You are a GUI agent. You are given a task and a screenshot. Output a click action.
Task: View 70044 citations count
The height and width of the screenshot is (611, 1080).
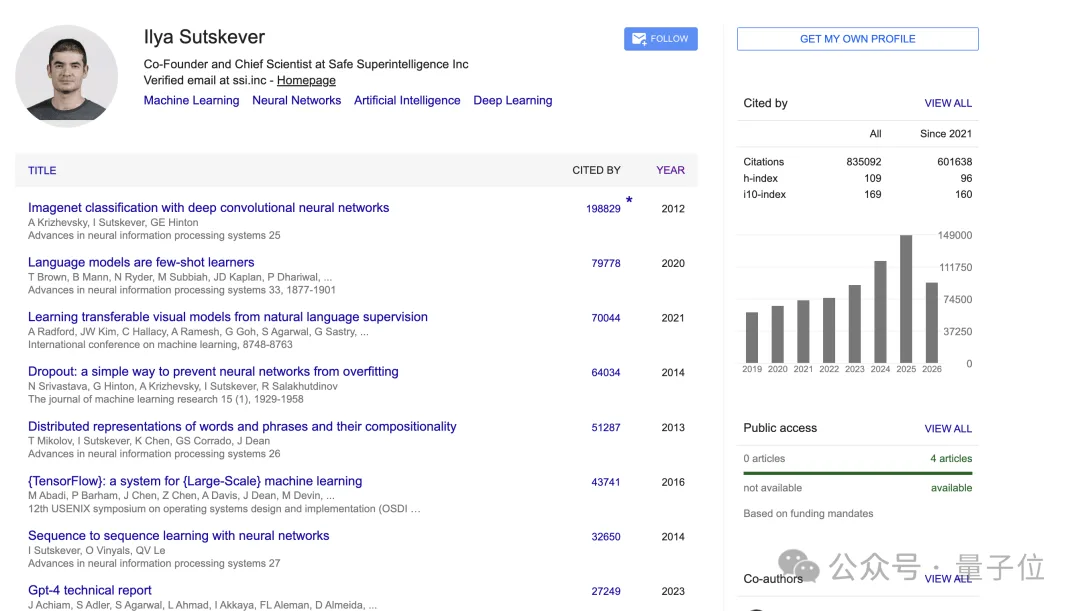coord(606,318)
